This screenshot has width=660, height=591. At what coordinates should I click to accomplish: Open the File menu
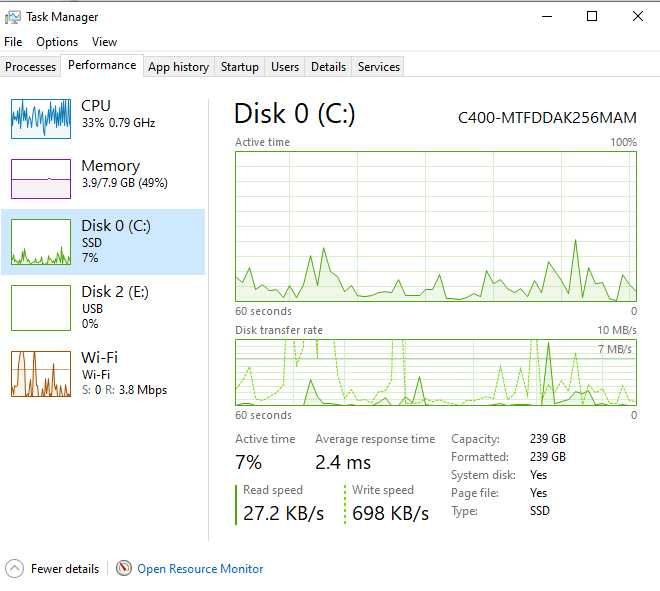13,42
